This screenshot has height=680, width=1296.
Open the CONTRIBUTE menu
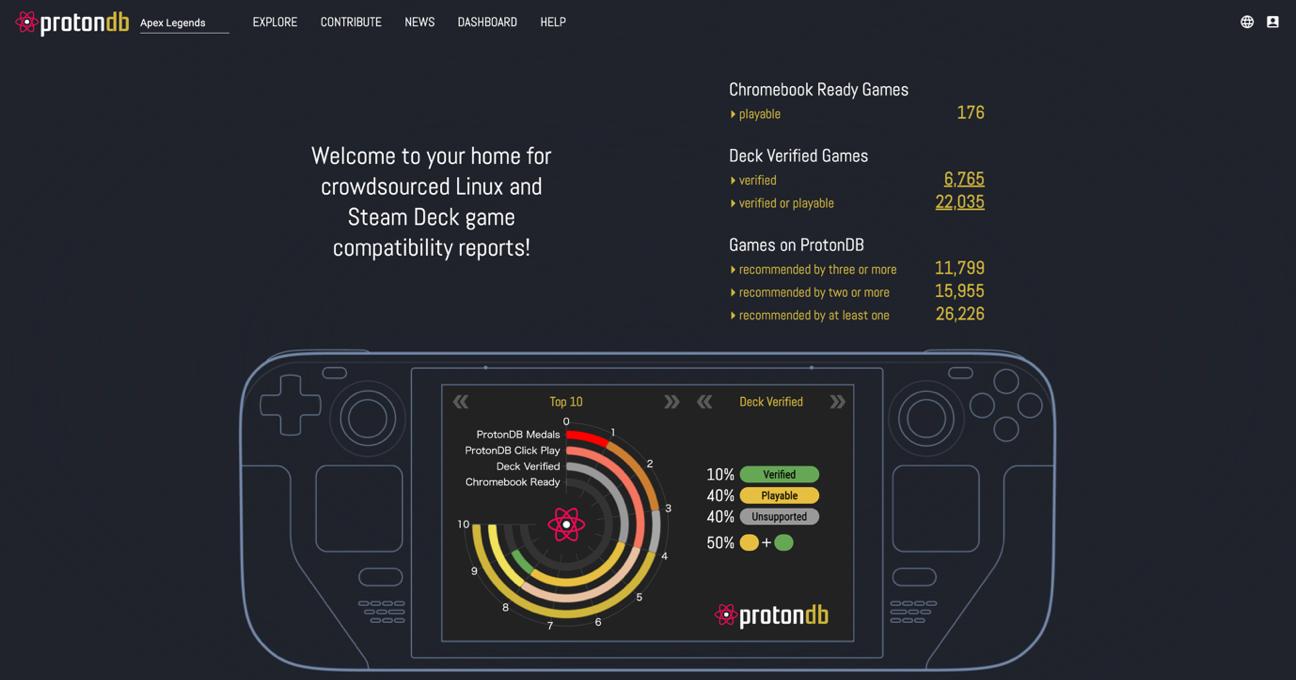click(351, 21)
